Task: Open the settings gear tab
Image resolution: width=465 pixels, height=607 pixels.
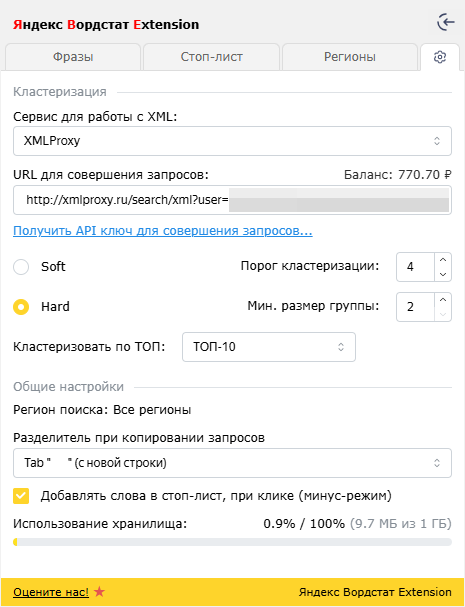Action: pyautogui.click(x=440, y=57)
